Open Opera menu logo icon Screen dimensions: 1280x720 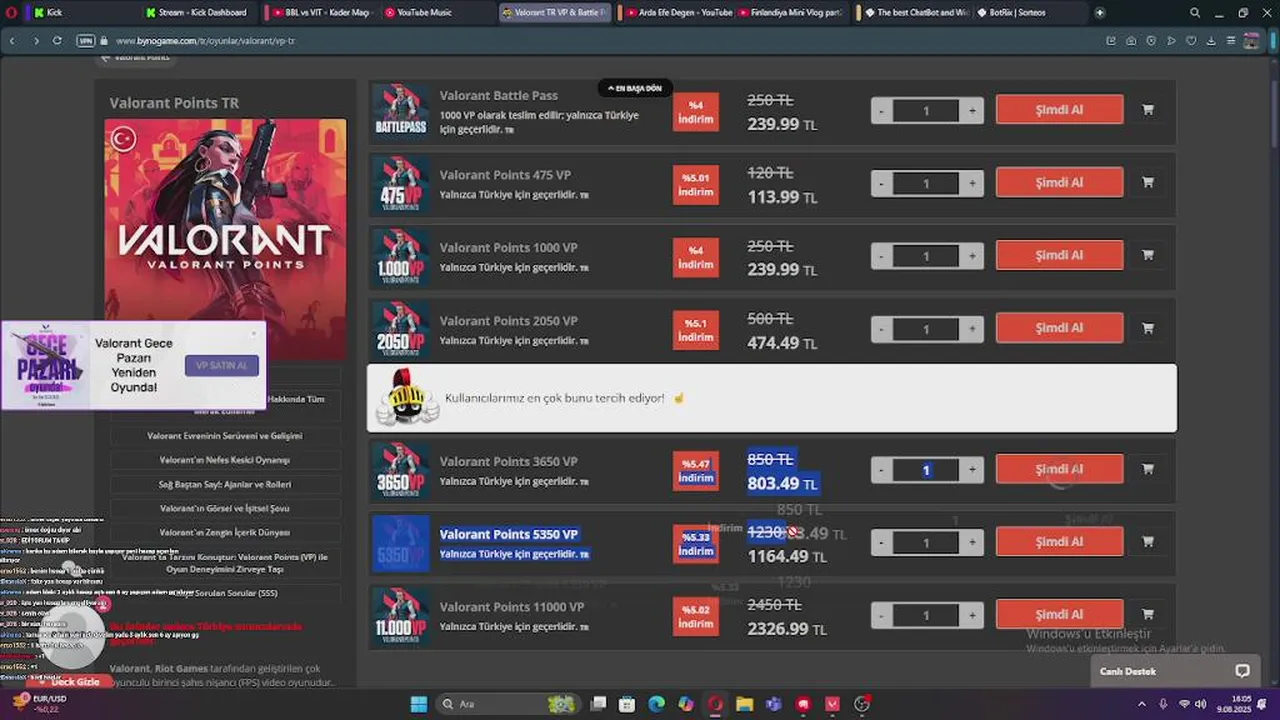click(12, 13)
